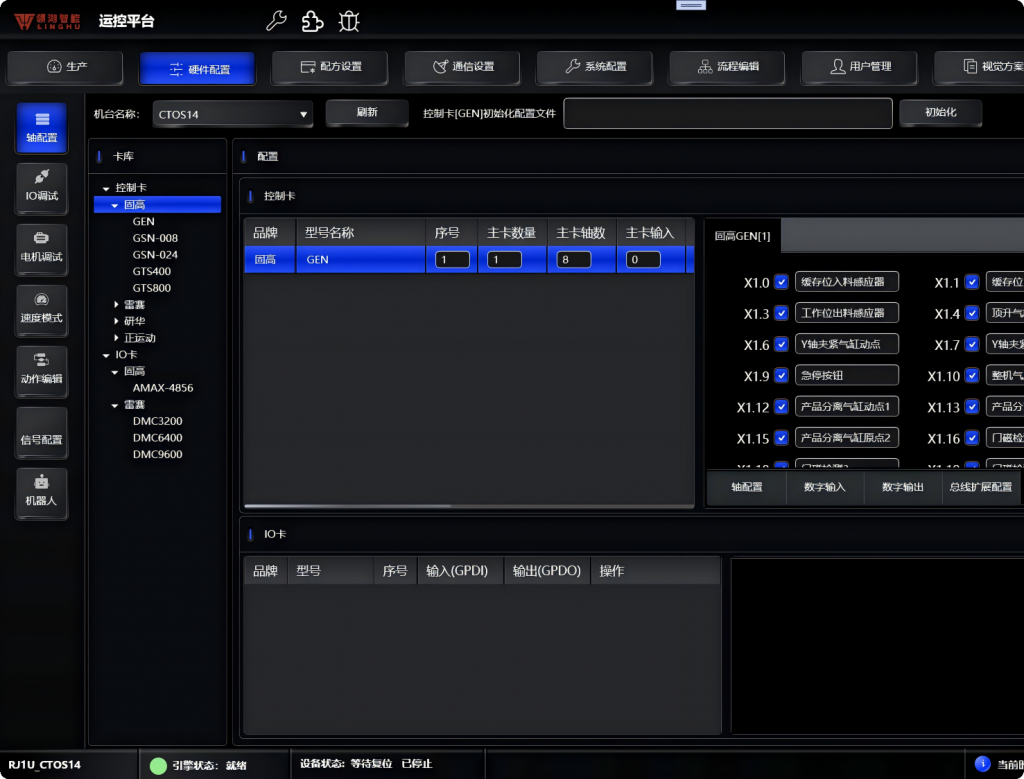
Task: Go to the 通信设置 menu
Action: pos(463,67)
